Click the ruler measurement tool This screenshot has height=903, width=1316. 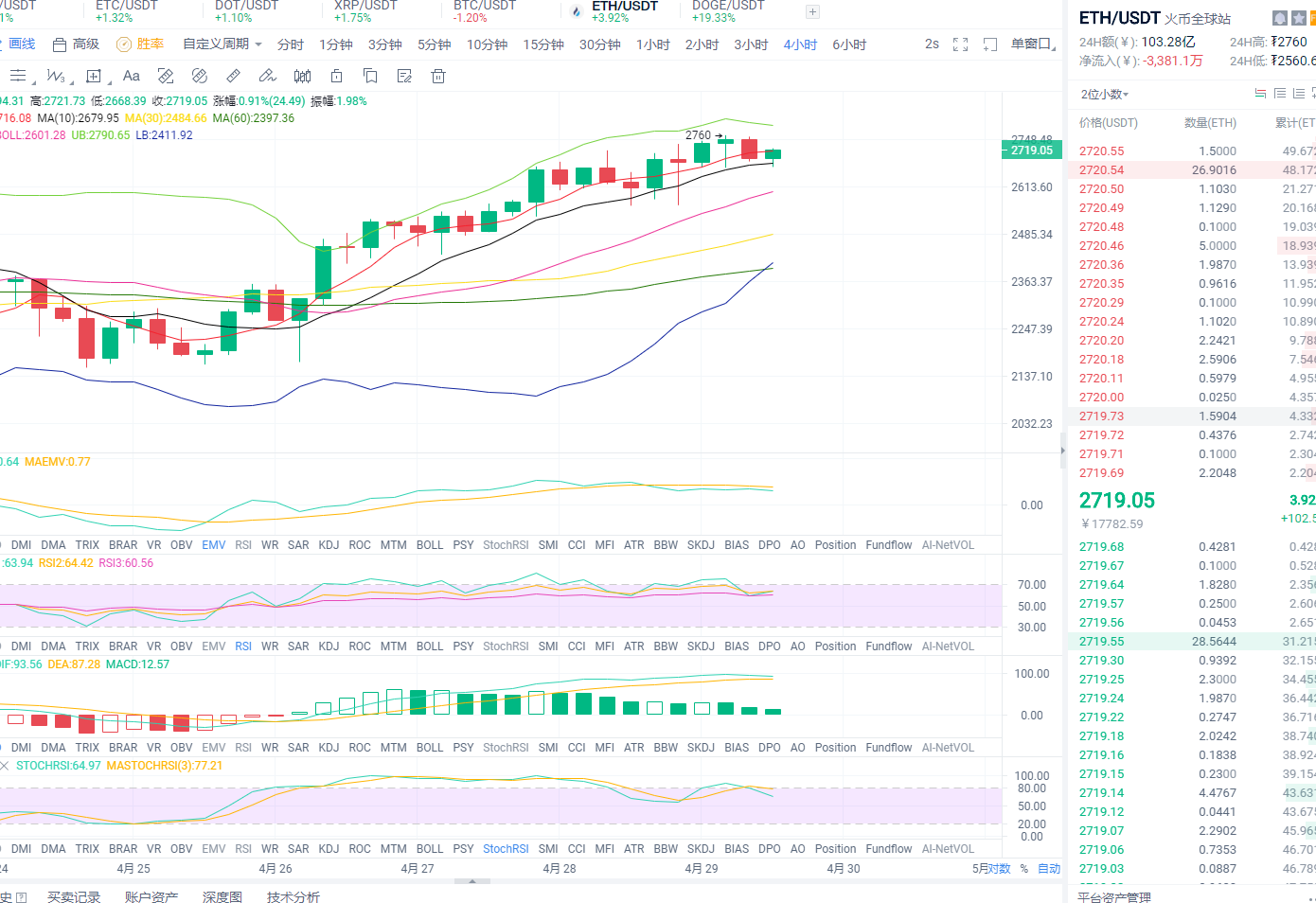coord(233,76)
